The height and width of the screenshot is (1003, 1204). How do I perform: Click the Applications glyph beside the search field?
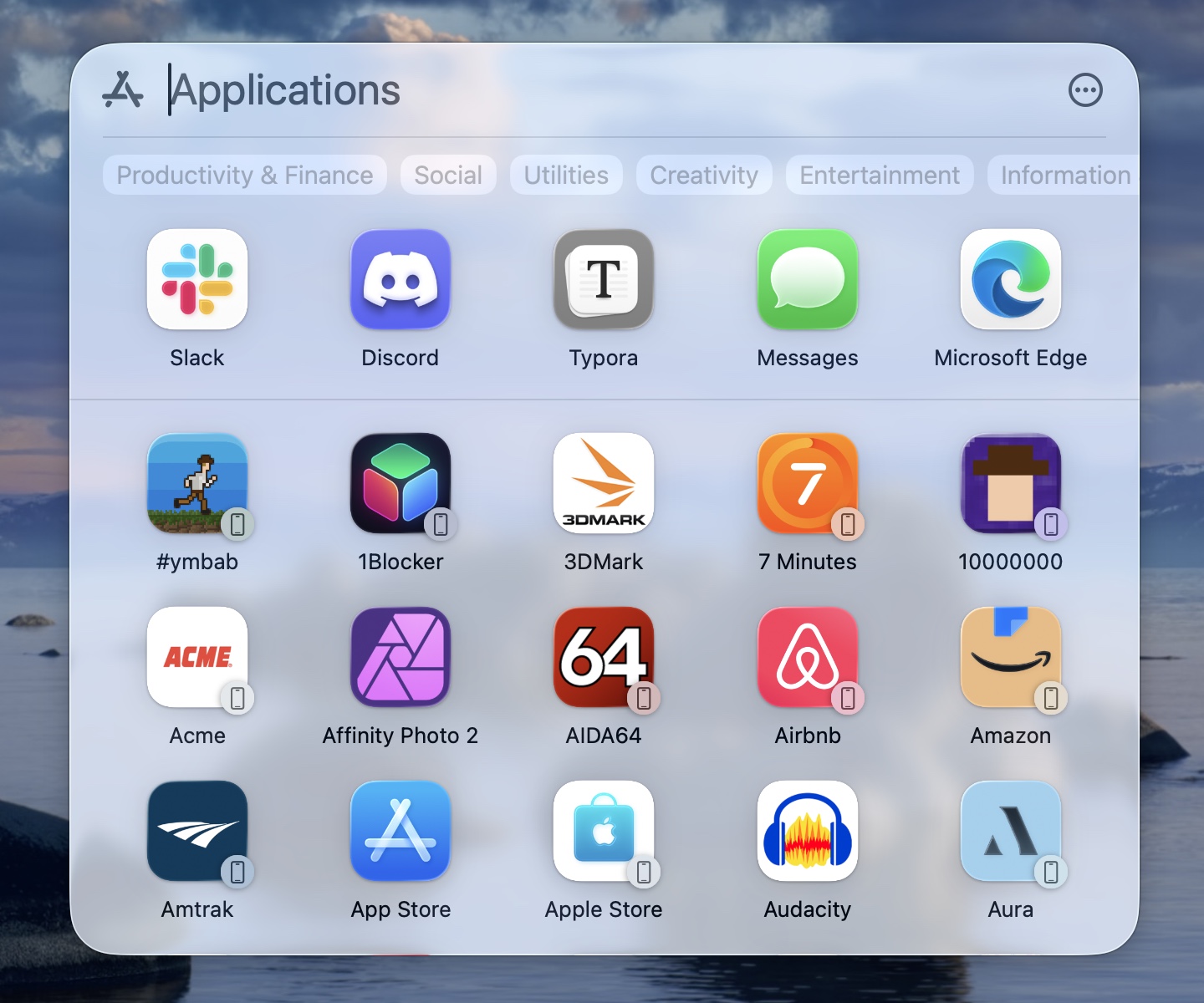tap(123, 90)
